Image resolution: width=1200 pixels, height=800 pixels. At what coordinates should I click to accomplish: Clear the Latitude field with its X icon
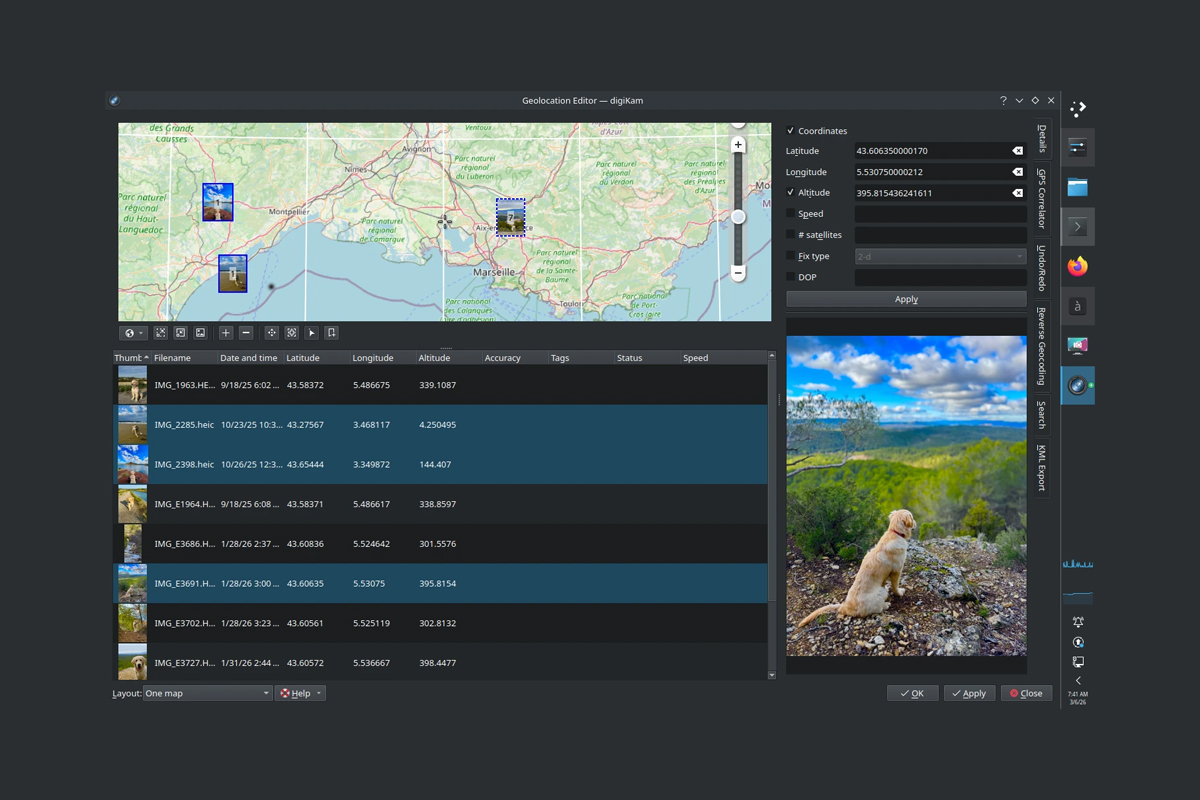point(1017,151)
